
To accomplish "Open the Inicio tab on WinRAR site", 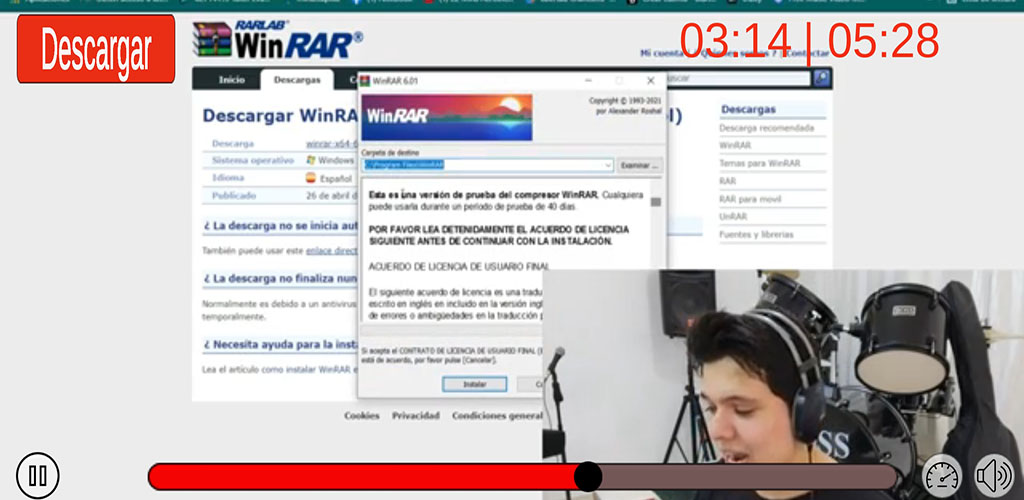I will pos(232,80).
